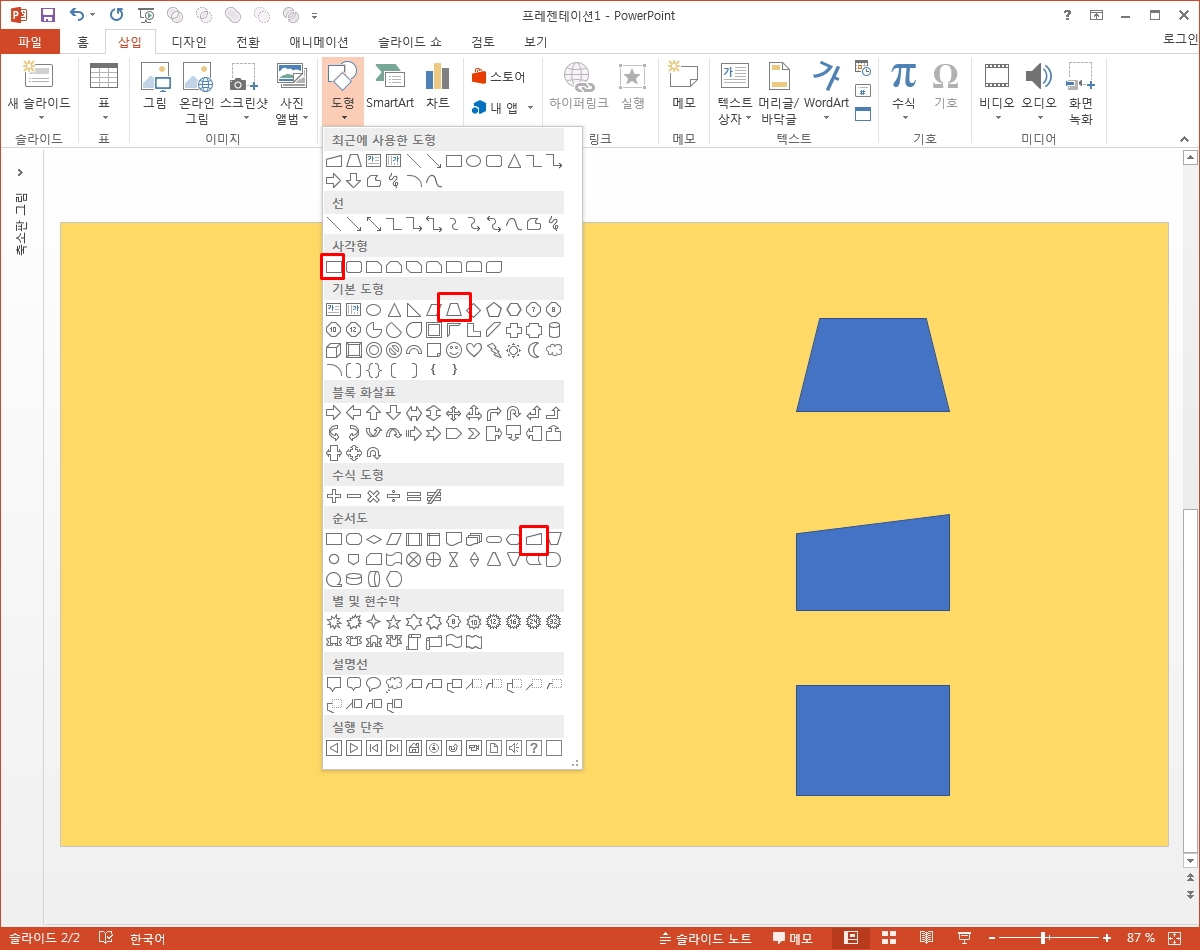Click the 로그인 sign-in link
Viewport: 1200px width, 950px height.
pyautogui.click(x=1181, y=39)
